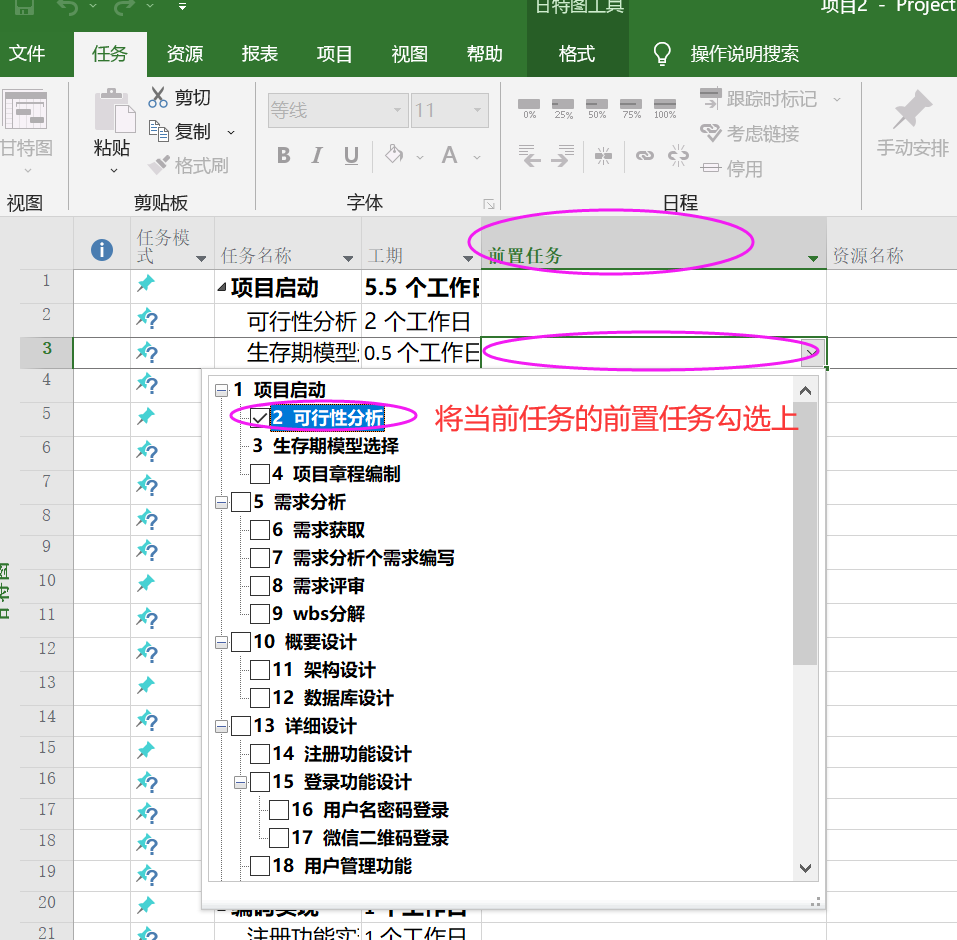Click the Indent task right arrow icon
The width and height of the screenshot is (957, 940).
(x=563, y=156)
